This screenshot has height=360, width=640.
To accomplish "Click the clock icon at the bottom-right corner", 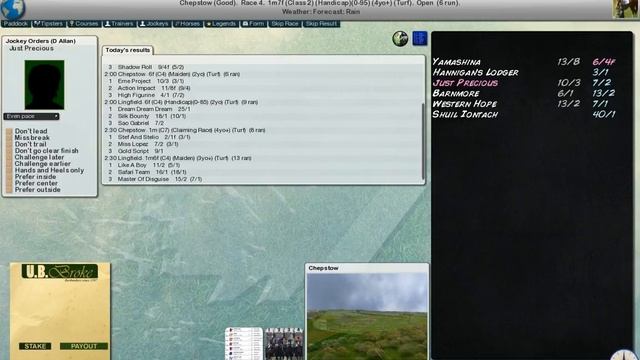I will (624, 355).
